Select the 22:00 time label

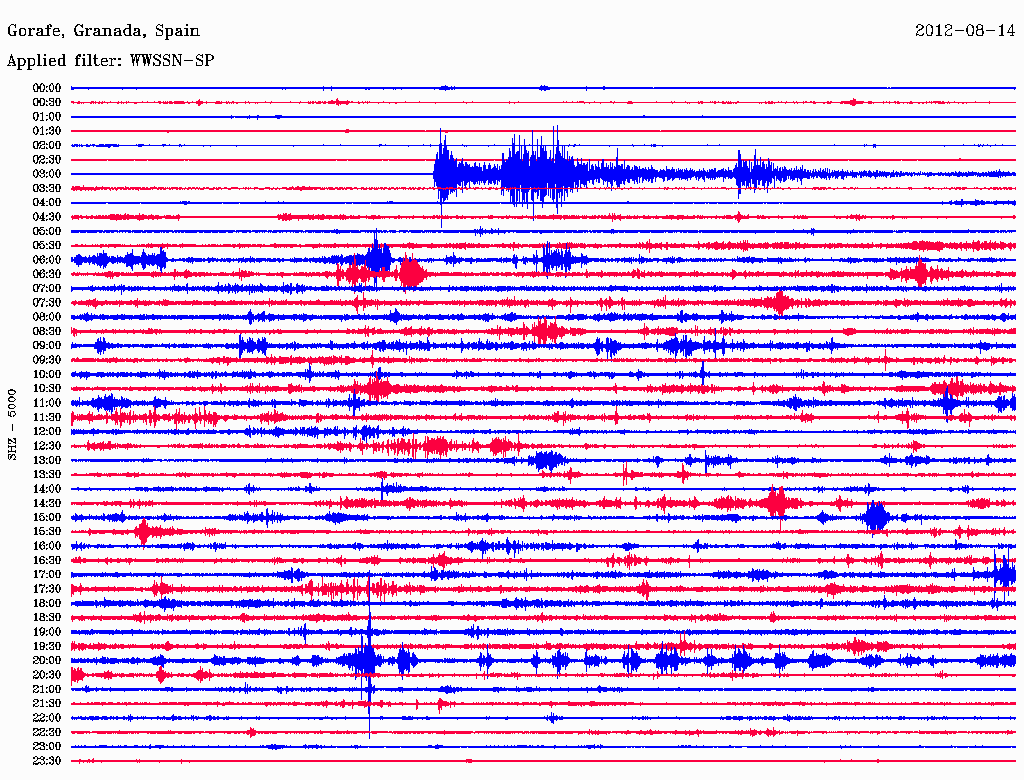(x=46, y=718)
